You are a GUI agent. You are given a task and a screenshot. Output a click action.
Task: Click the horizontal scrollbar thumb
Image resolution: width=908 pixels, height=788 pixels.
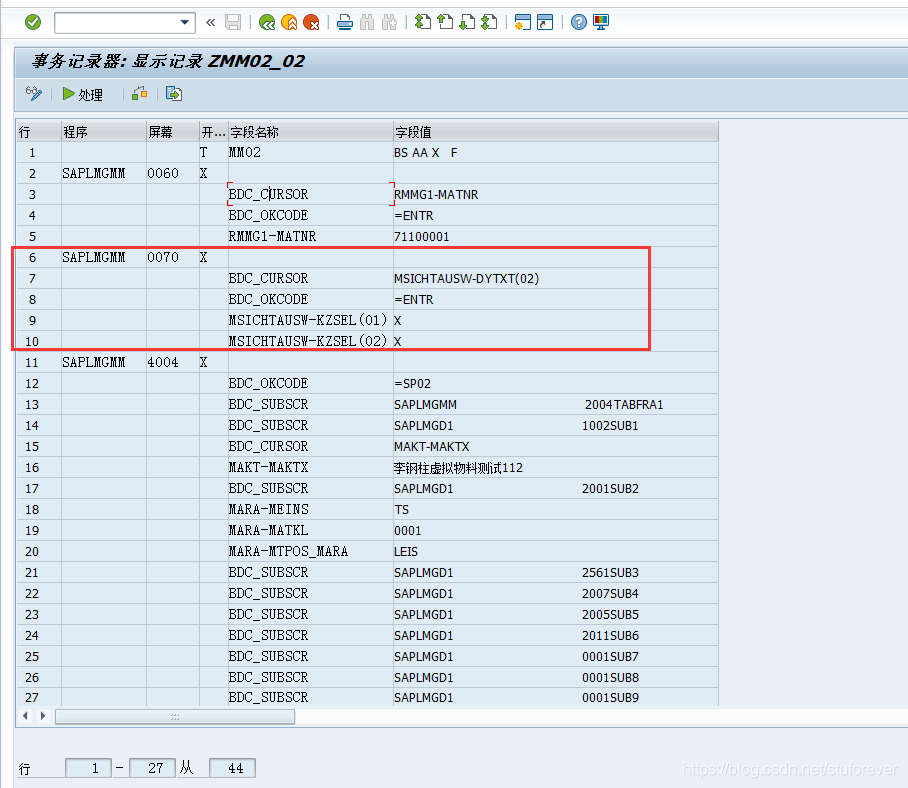pyautogui.click(x=175, y=717)
